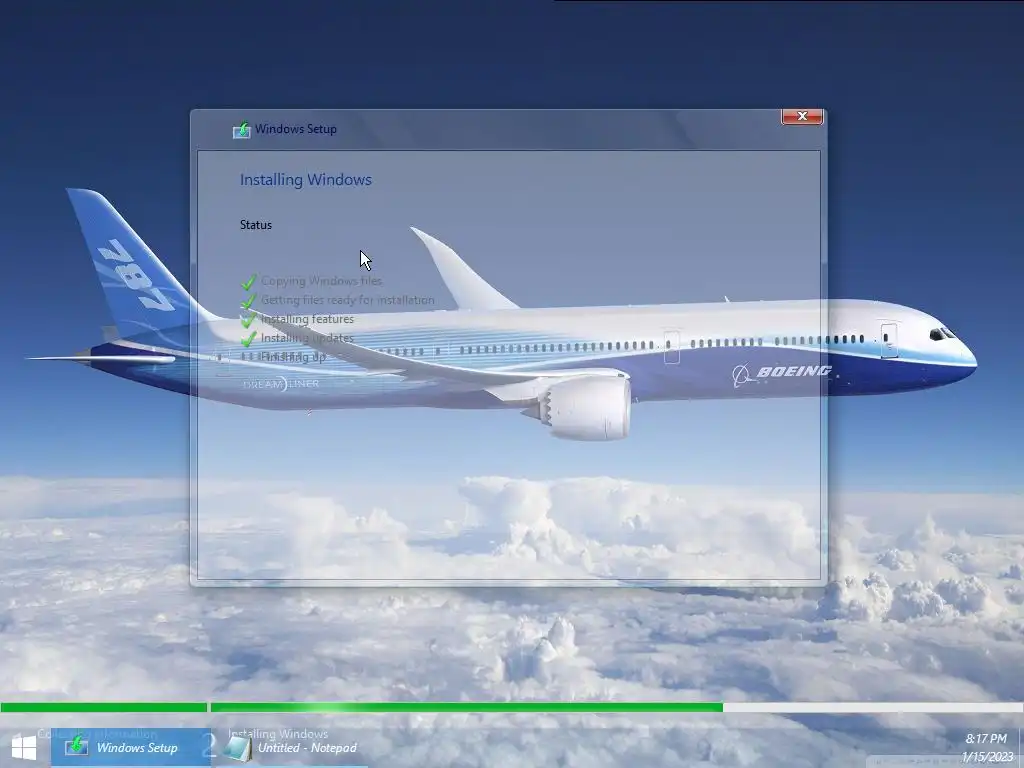The width and height of the screenshot is (1024, 768).
Task: Click the checkmark beside Getting files ready
Action: tap(248, 301)
